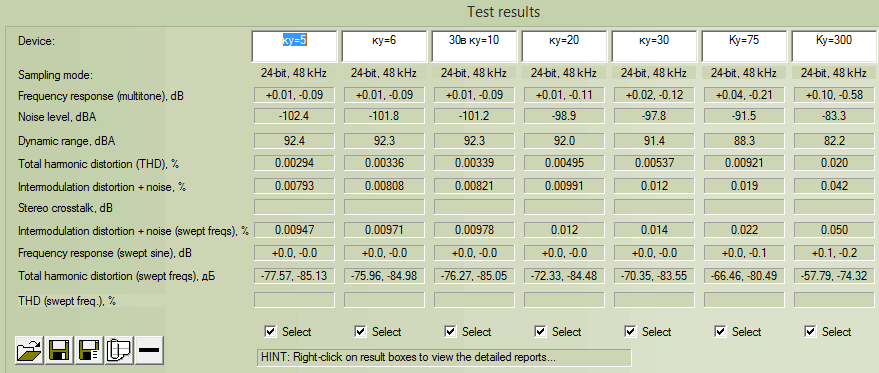Select noise level result -102.4
Screen dimensions: 879x373
[x=294, y=117]
